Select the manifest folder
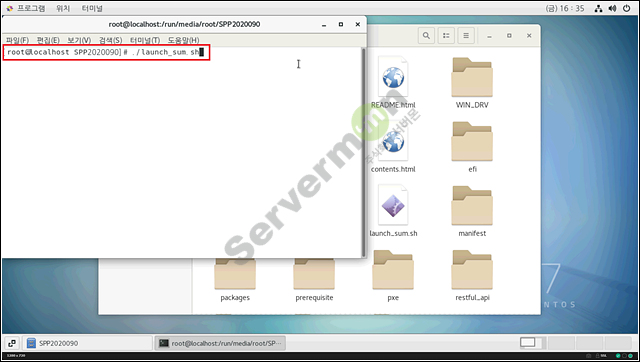This screenshot has height=362, width=640. coord(472,211)
